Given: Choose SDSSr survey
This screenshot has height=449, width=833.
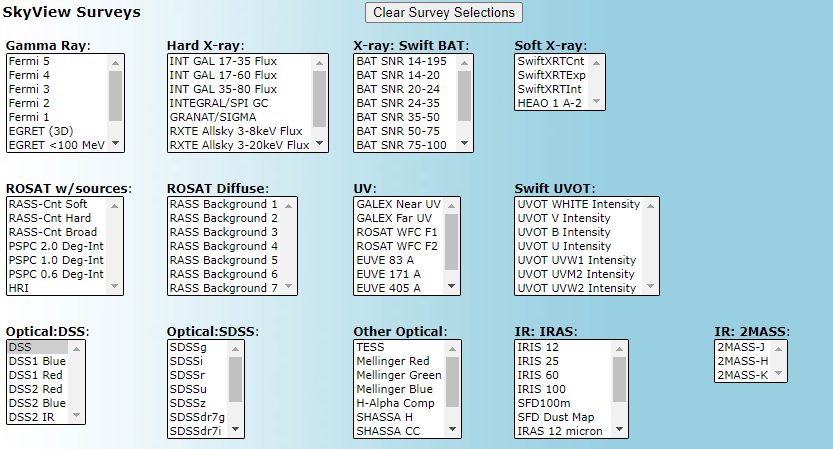Looking at the screenshot, I should (198, 375).
